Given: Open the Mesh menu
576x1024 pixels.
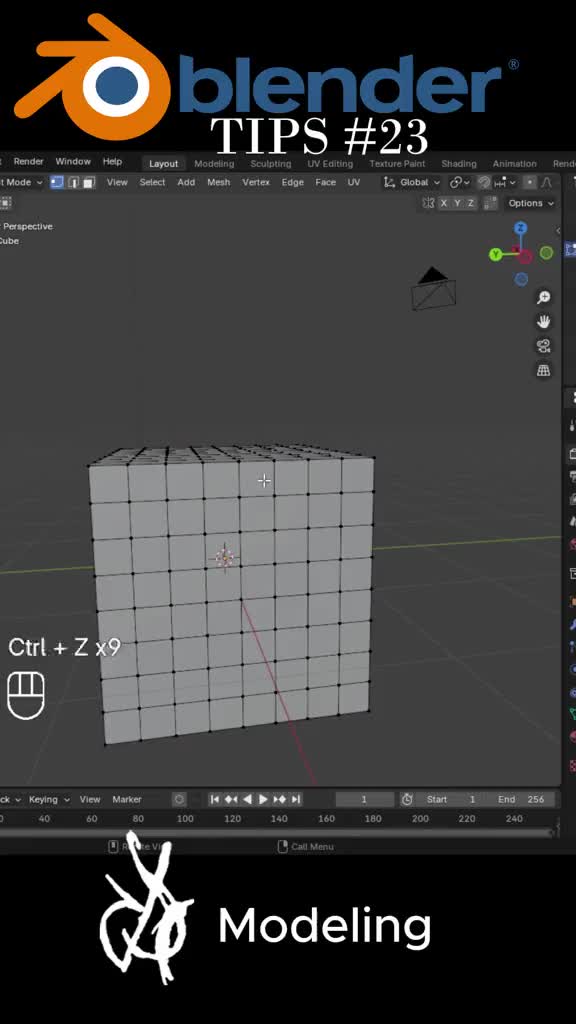Looking at the screenshot, I should [x=219, y=182].
